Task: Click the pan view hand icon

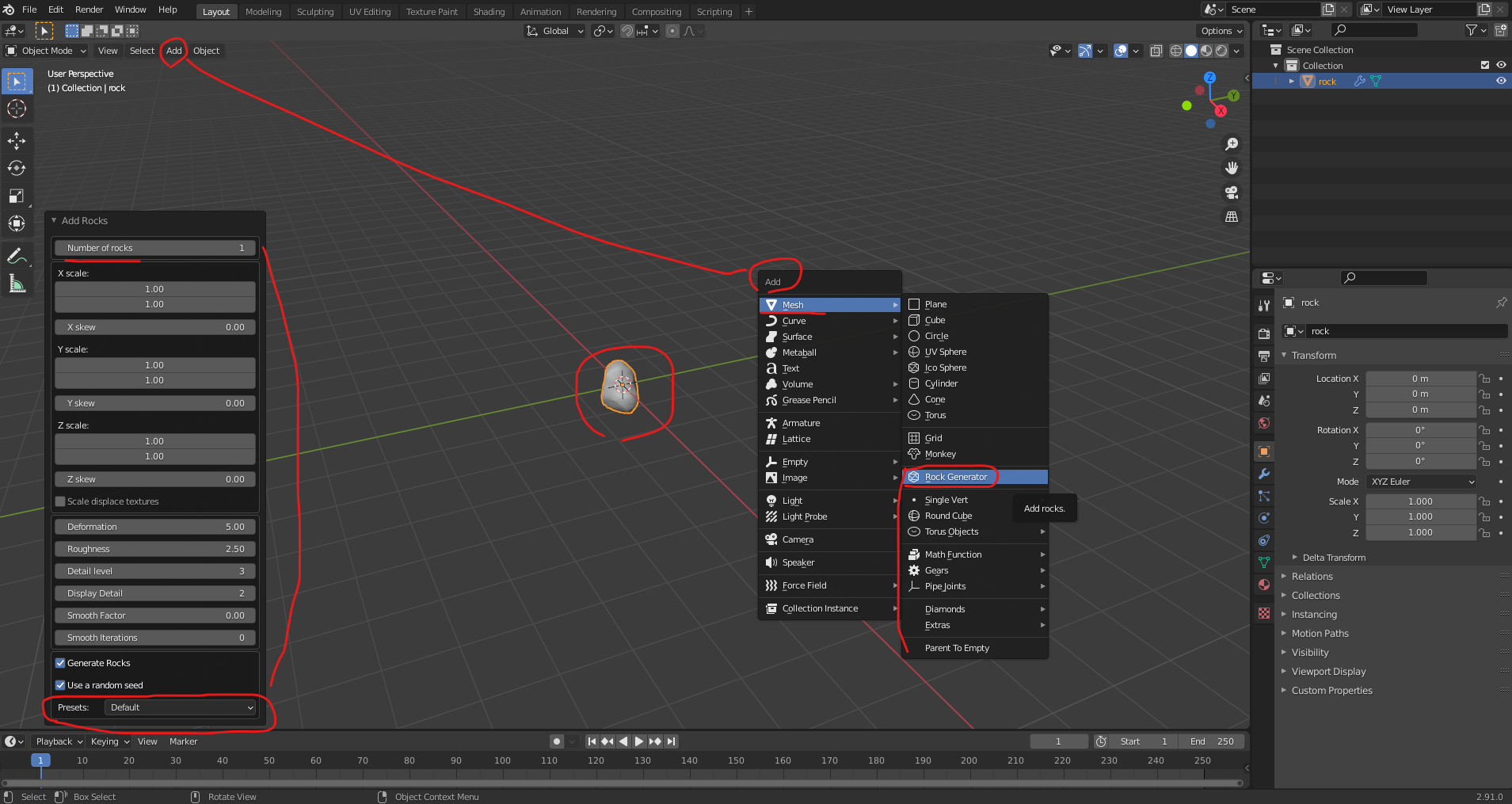Action: pos(1232,168)
